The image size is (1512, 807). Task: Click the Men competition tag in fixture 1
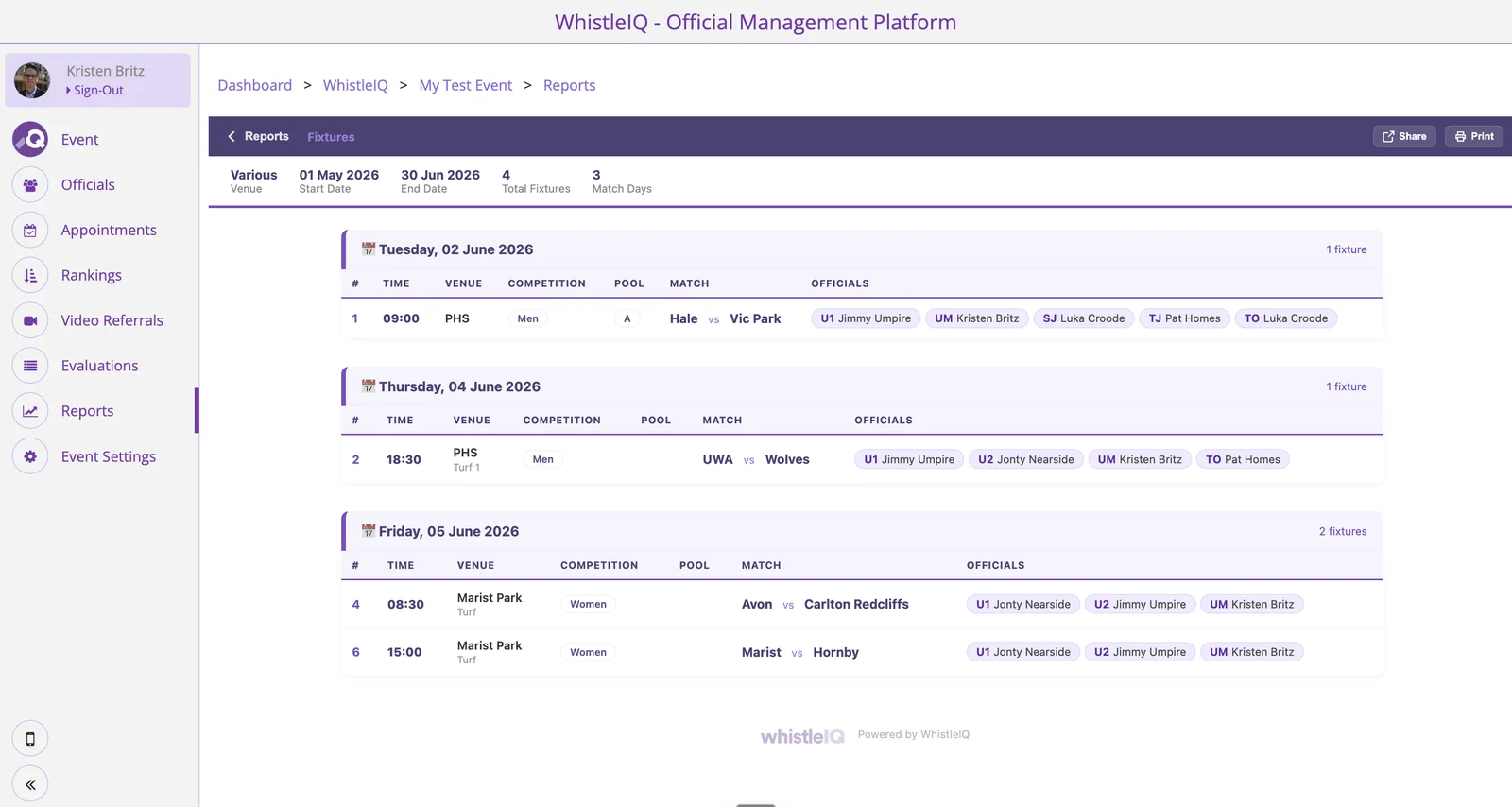(528, 318)
